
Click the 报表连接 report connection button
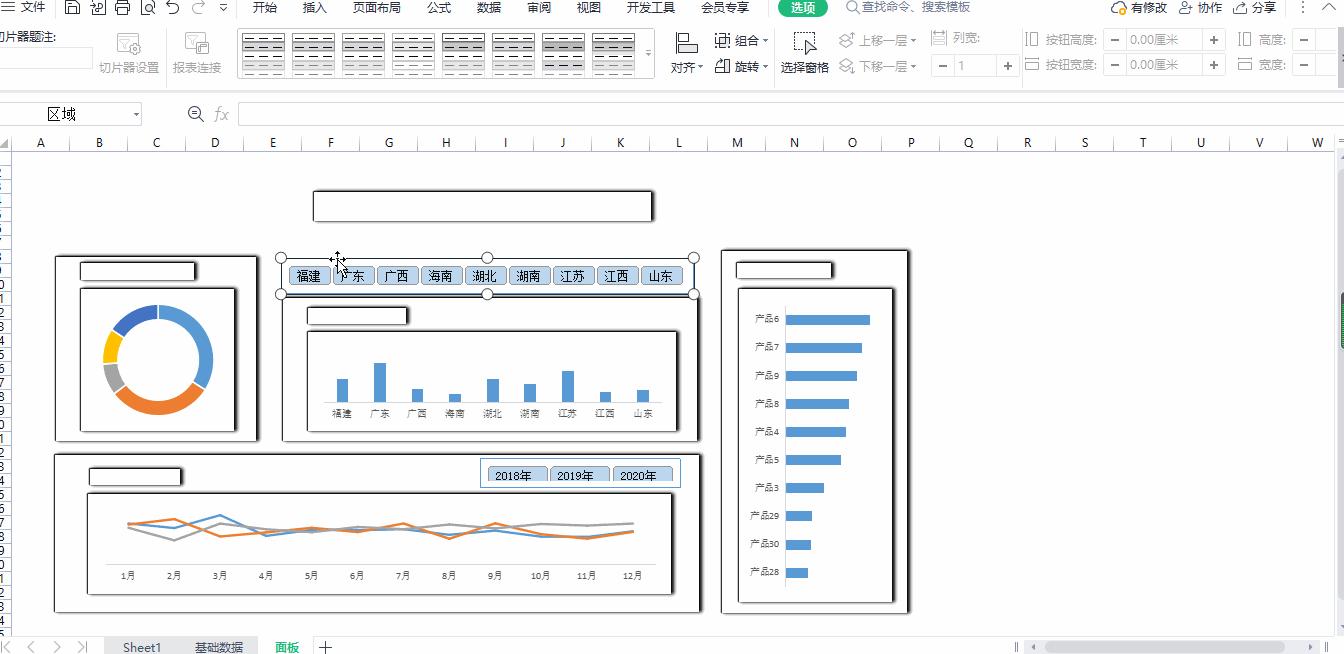coord(197,54)
